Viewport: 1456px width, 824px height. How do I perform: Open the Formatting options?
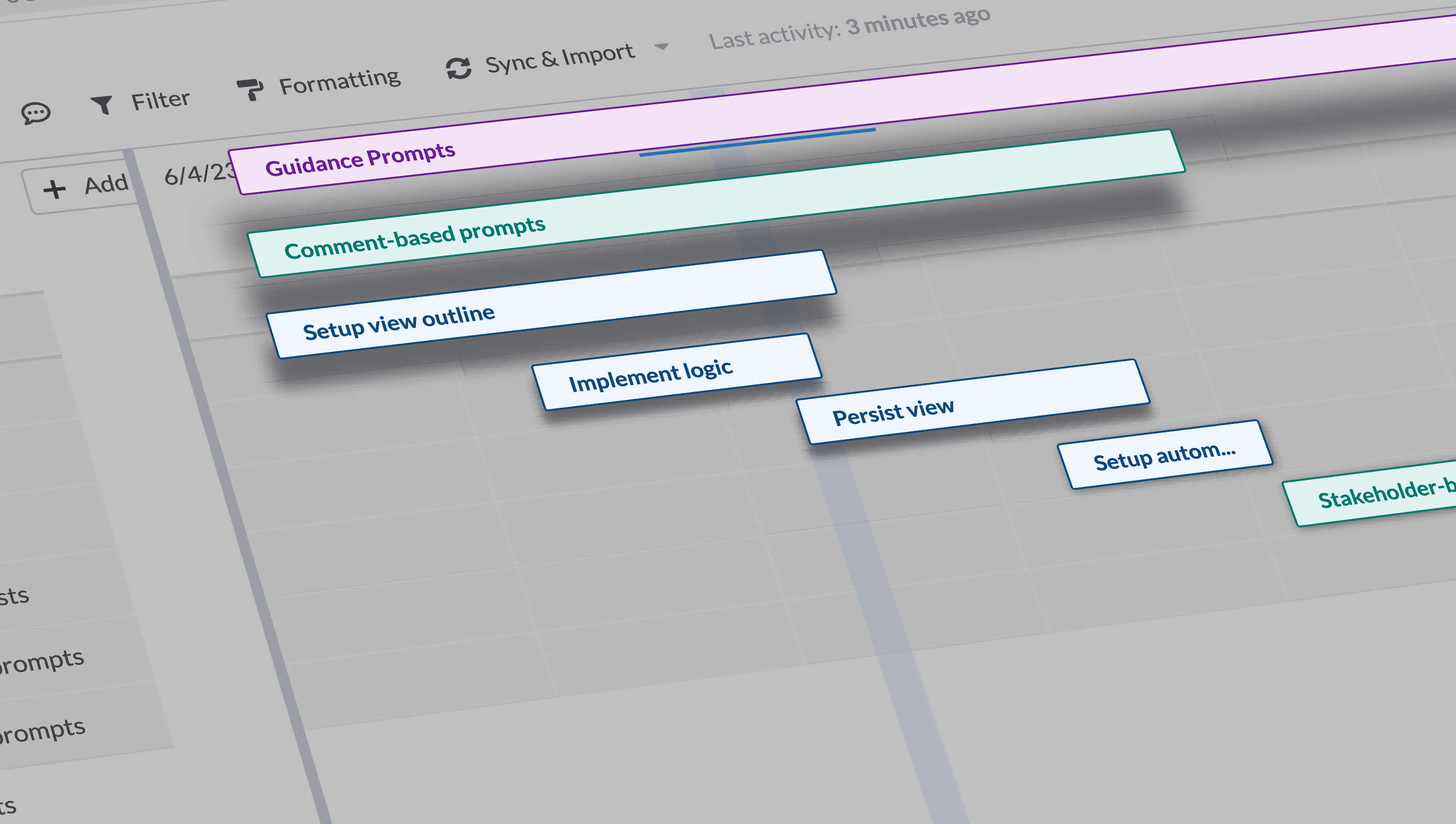339,82
